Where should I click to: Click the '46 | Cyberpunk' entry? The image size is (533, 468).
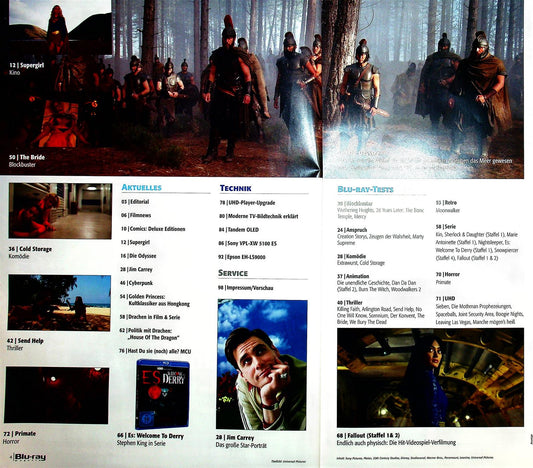click(136, 283)
